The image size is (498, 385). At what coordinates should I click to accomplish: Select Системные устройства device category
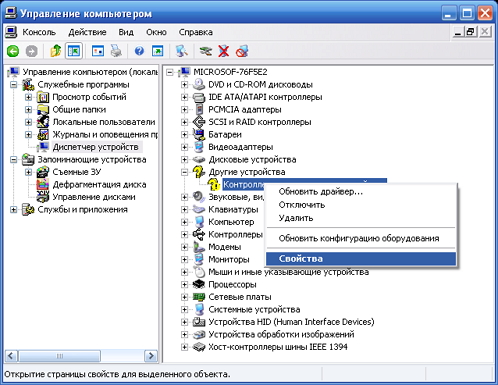point(254,309)
